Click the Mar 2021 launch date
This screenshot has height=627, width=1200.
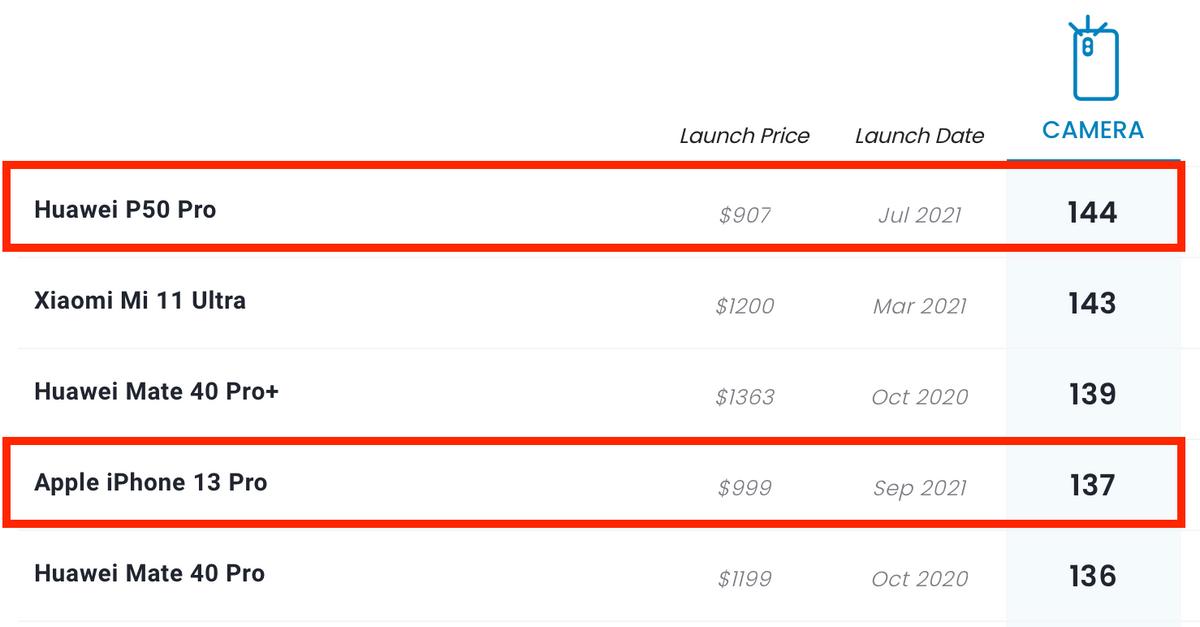920,306
